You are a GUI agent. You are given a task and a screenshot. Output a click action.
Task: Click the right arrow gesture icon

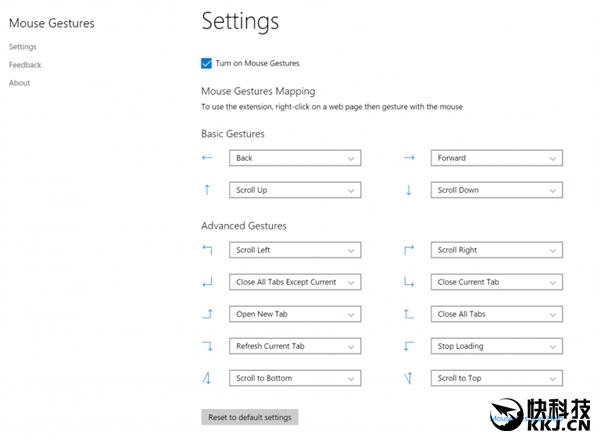(409, 158)
